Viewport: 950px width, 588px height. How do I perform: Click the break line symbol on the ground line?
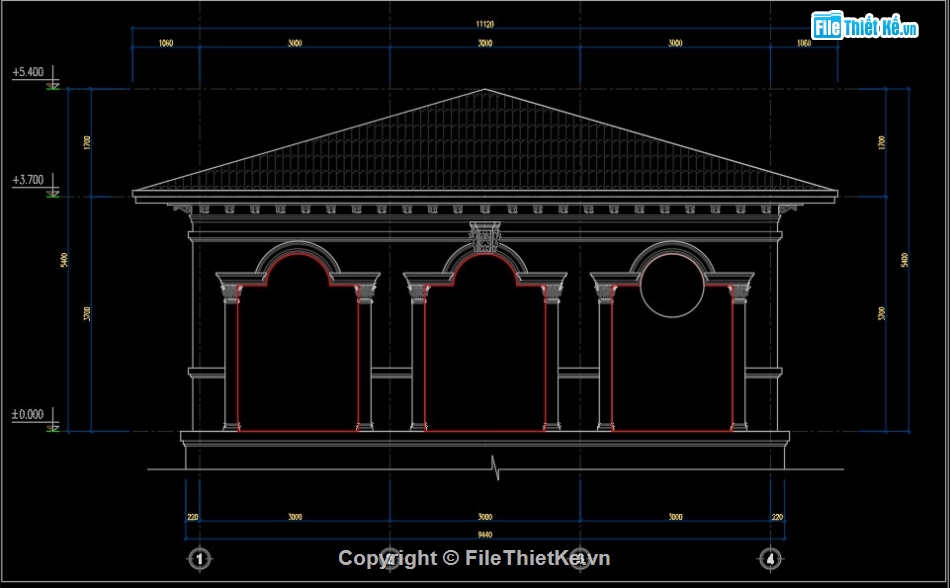point(496,468)
